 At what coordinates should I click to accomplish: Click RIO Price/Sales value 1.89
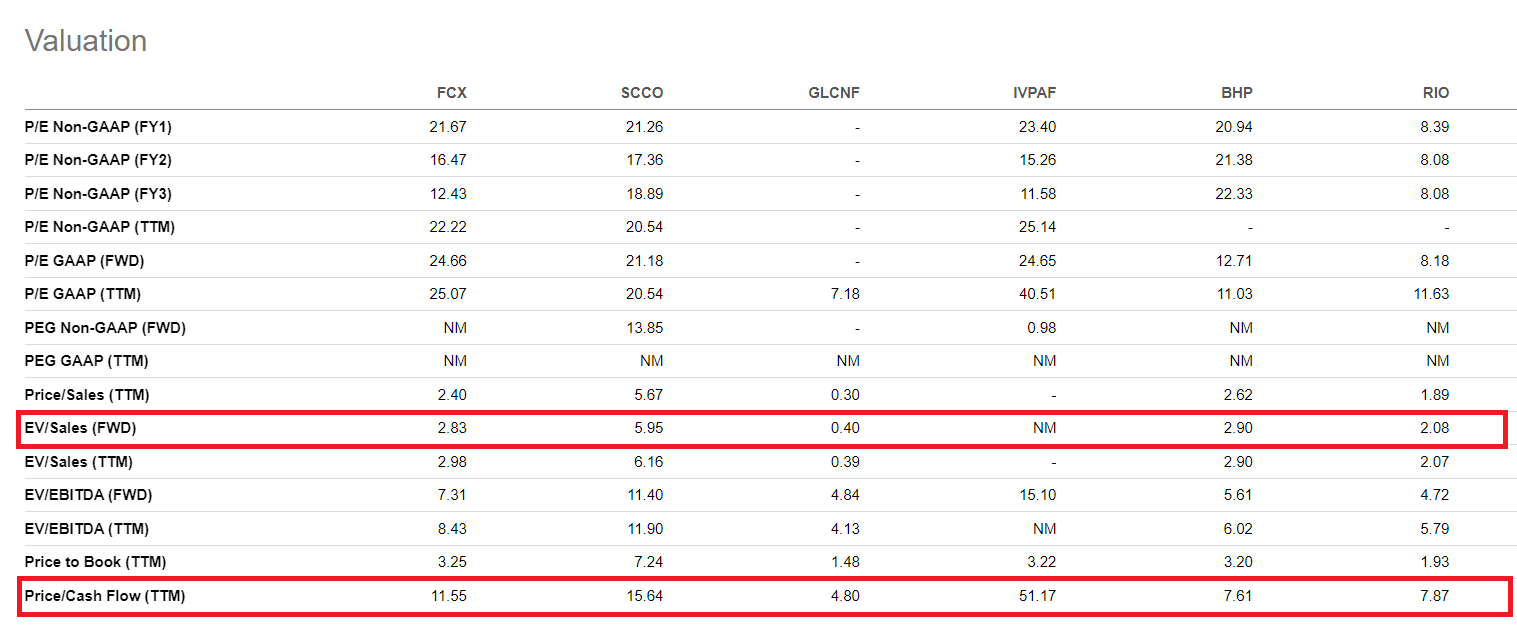[x=1436, y=395]
